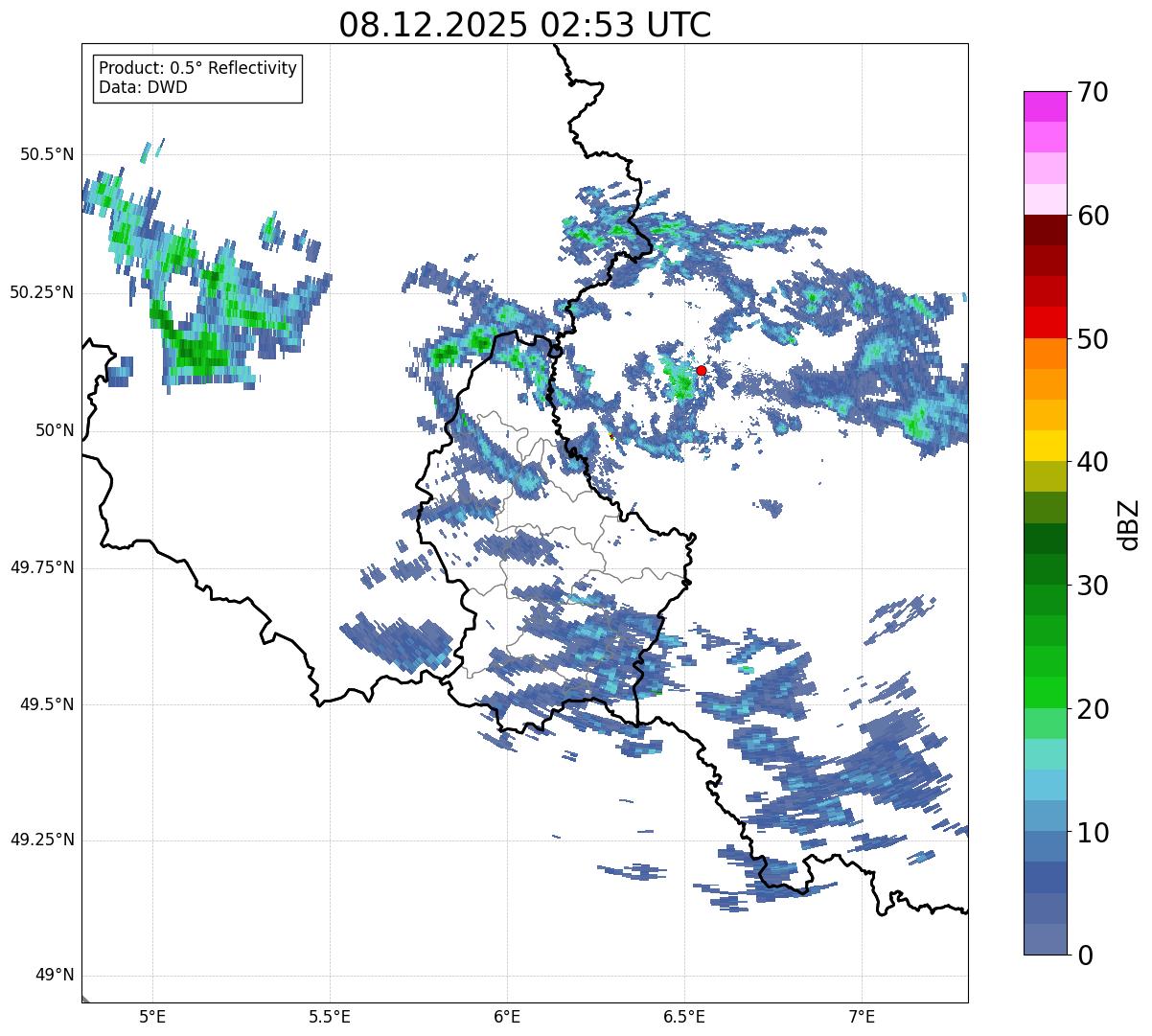
Task: Click the 50.25°N latitude label
Action: click(x=42, y=292)
